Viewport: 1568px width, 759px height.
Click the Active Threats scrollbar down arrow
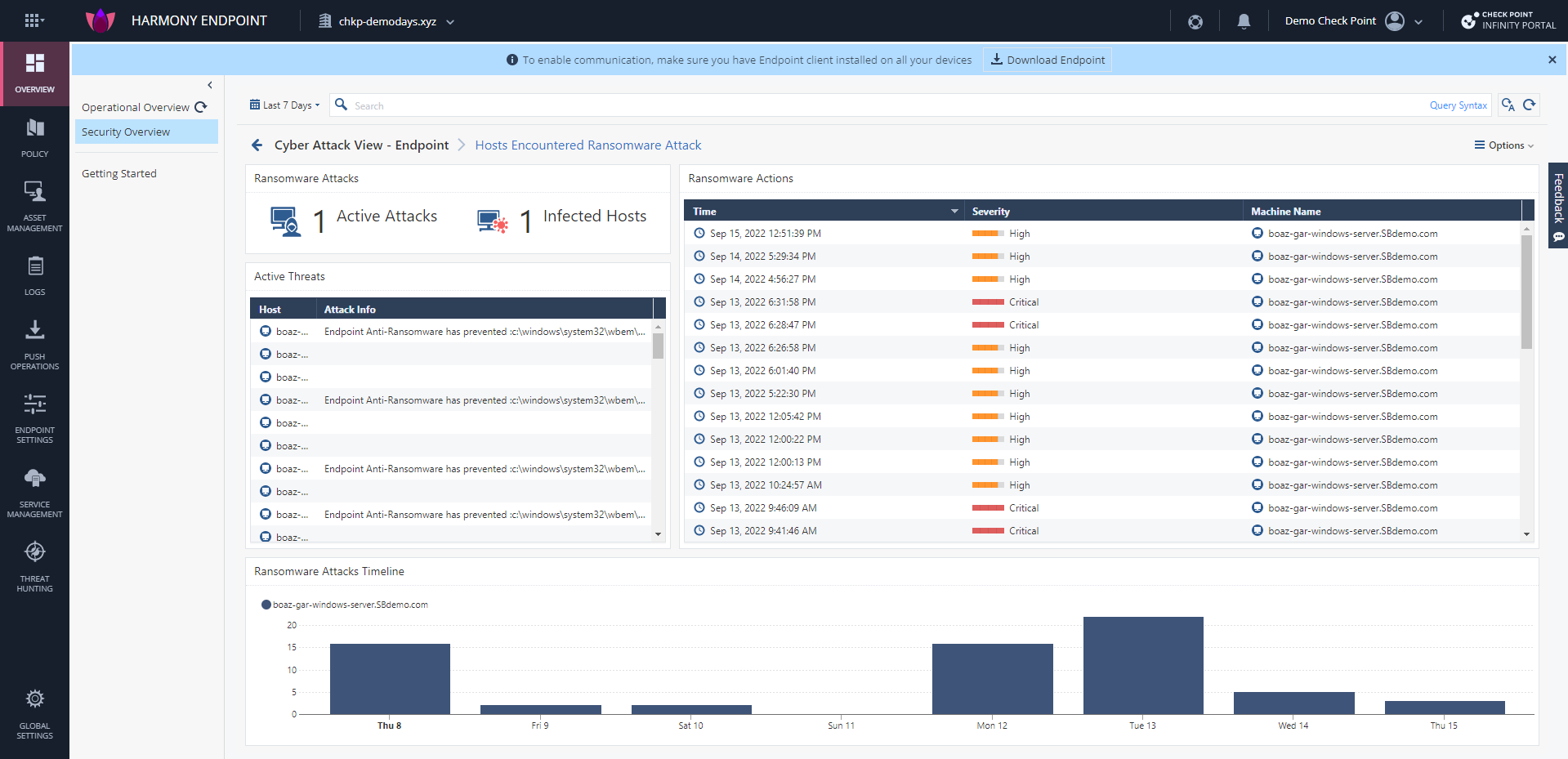658,534
